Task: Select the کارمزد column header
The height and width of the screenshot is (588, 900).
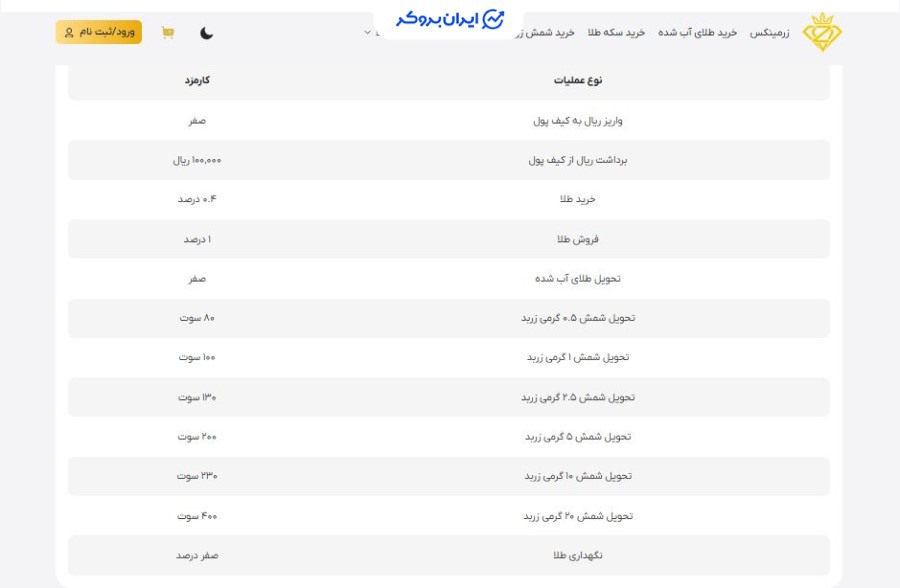Action: coord(197,80)
